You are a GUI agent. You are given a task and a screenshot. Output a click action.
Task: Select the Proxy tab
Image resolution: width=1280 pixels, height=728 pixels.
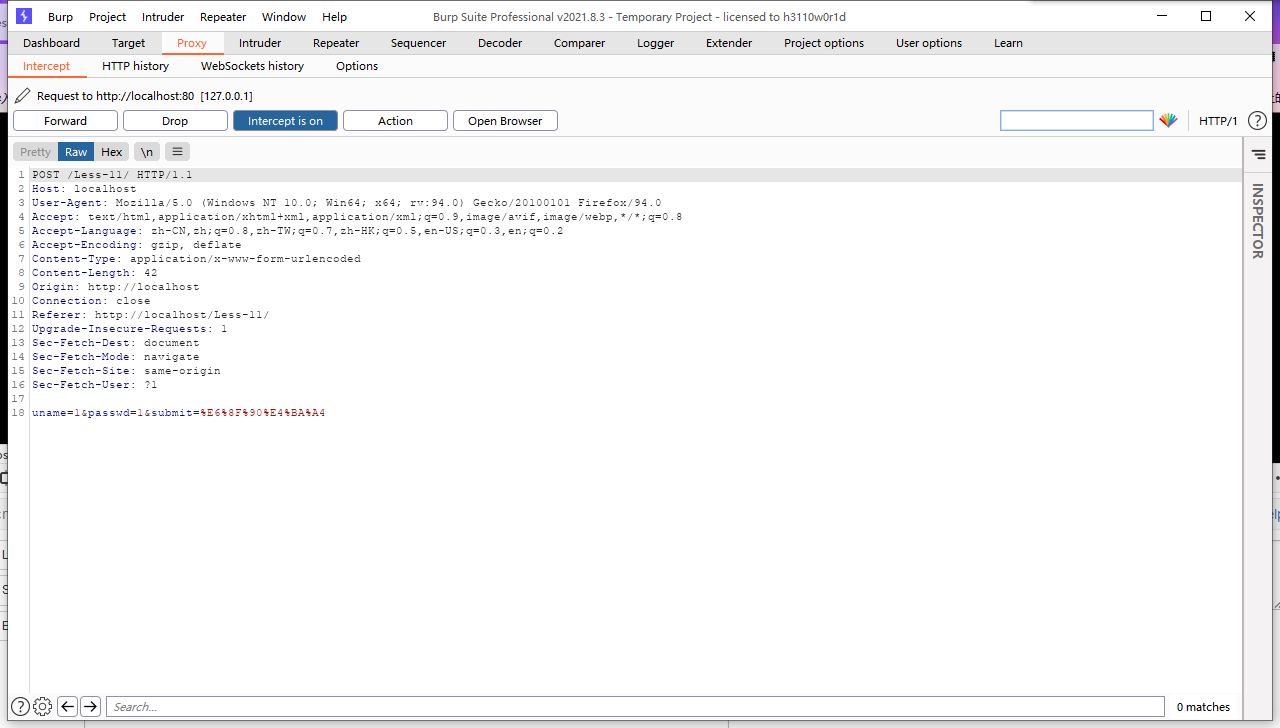[192, 43]
